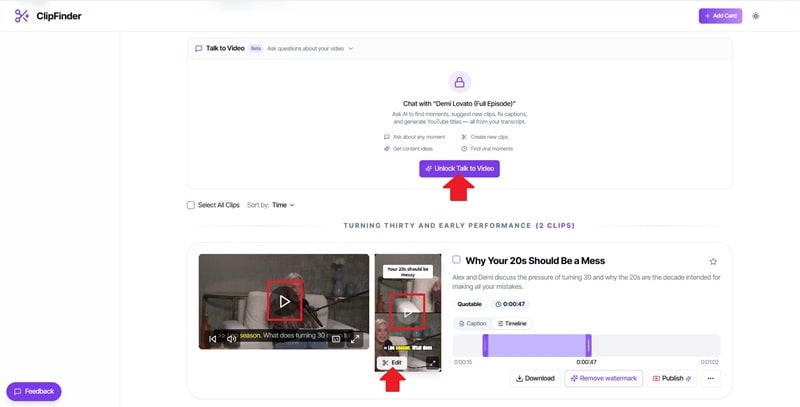Check the Why Your 20s Should Be a Mess checkbox

[x=457, y=260]
